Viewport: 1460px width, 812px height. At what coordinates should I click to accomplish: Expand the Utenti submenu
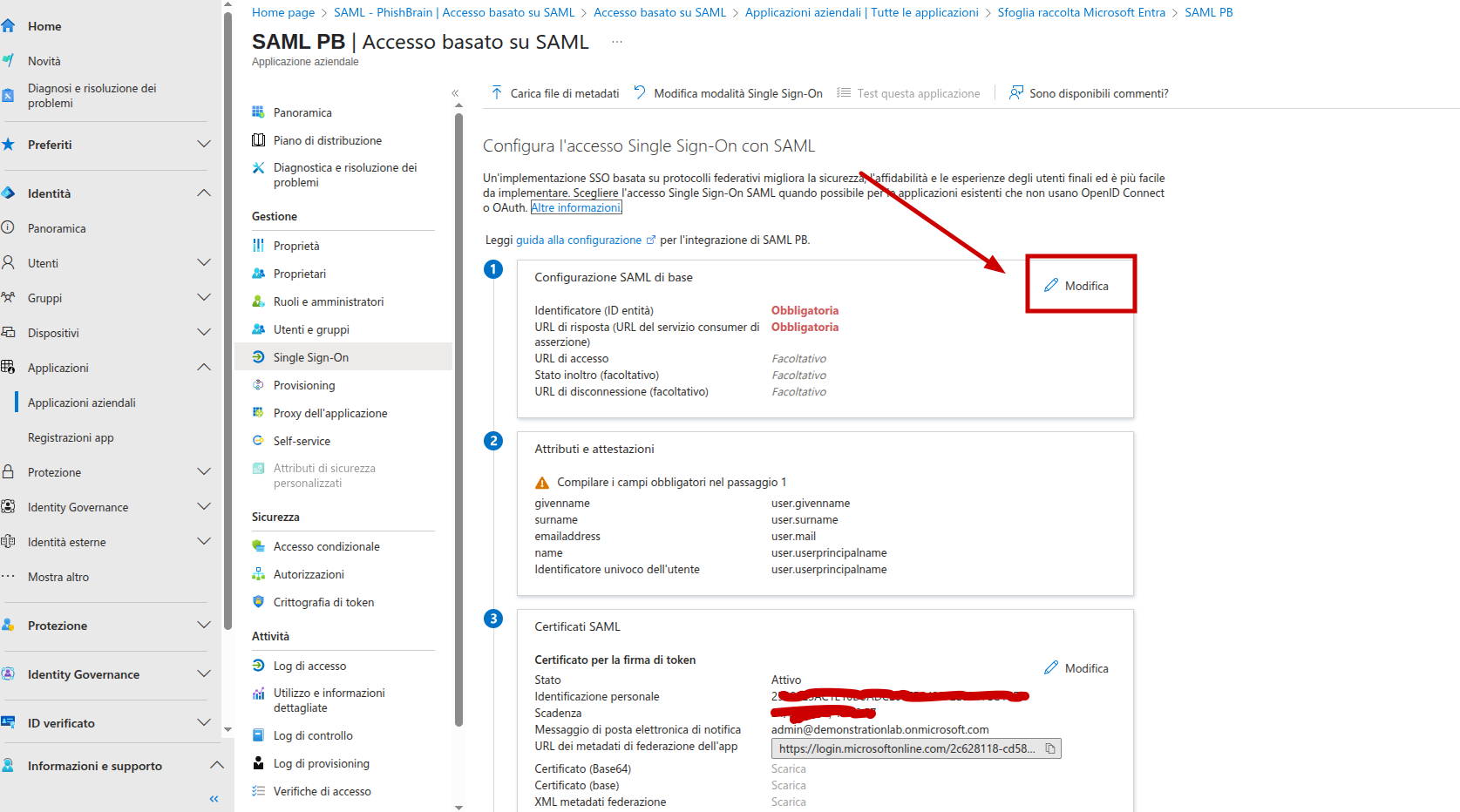pos(204,263)
